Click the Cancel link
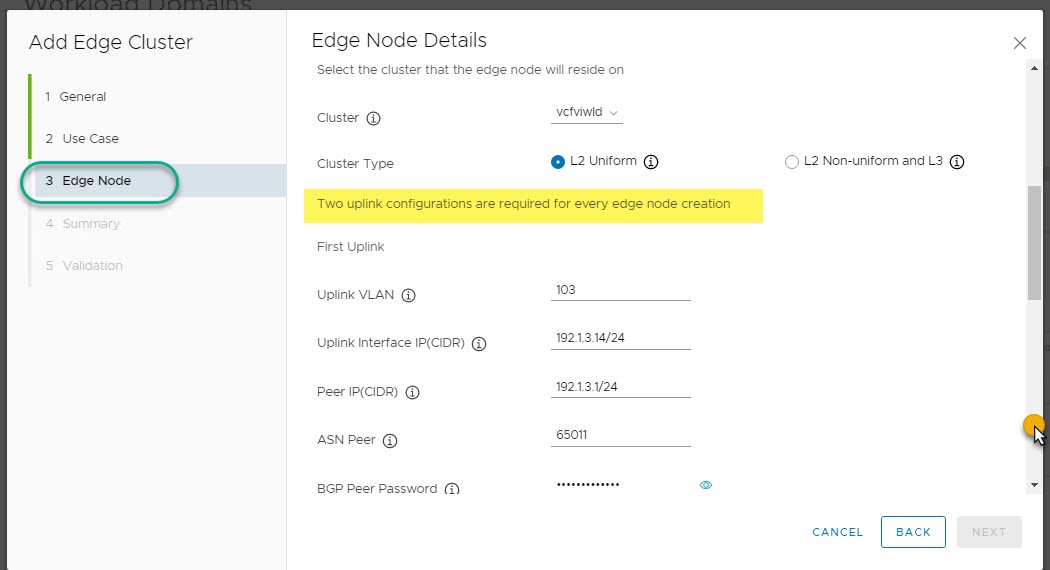This screenshot has width=1050, height=570. [x=837, y=532]
